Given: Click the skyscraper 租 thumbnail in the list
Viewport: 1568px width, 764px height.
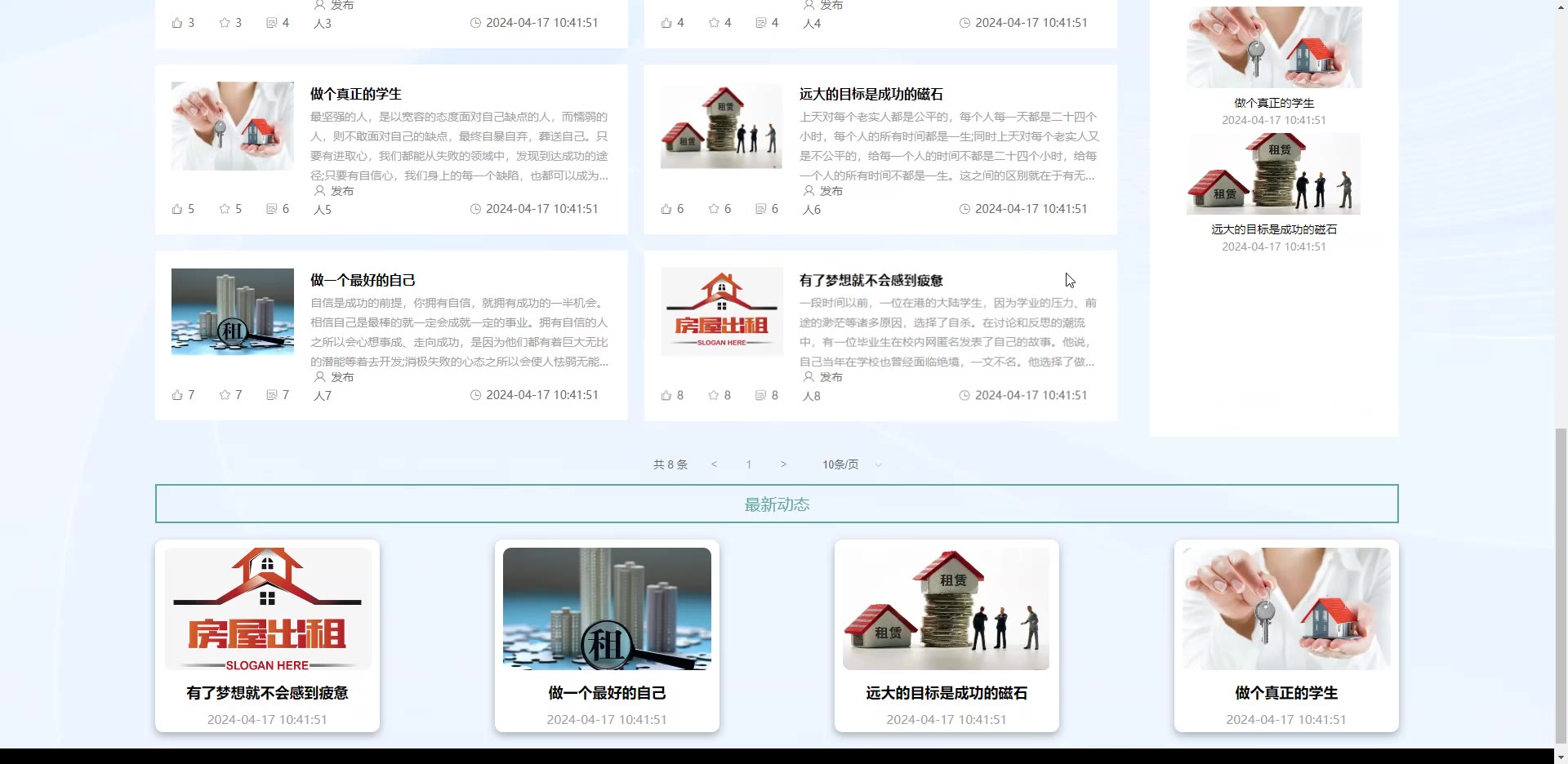Looking at the screenshot, I should 233,312.
